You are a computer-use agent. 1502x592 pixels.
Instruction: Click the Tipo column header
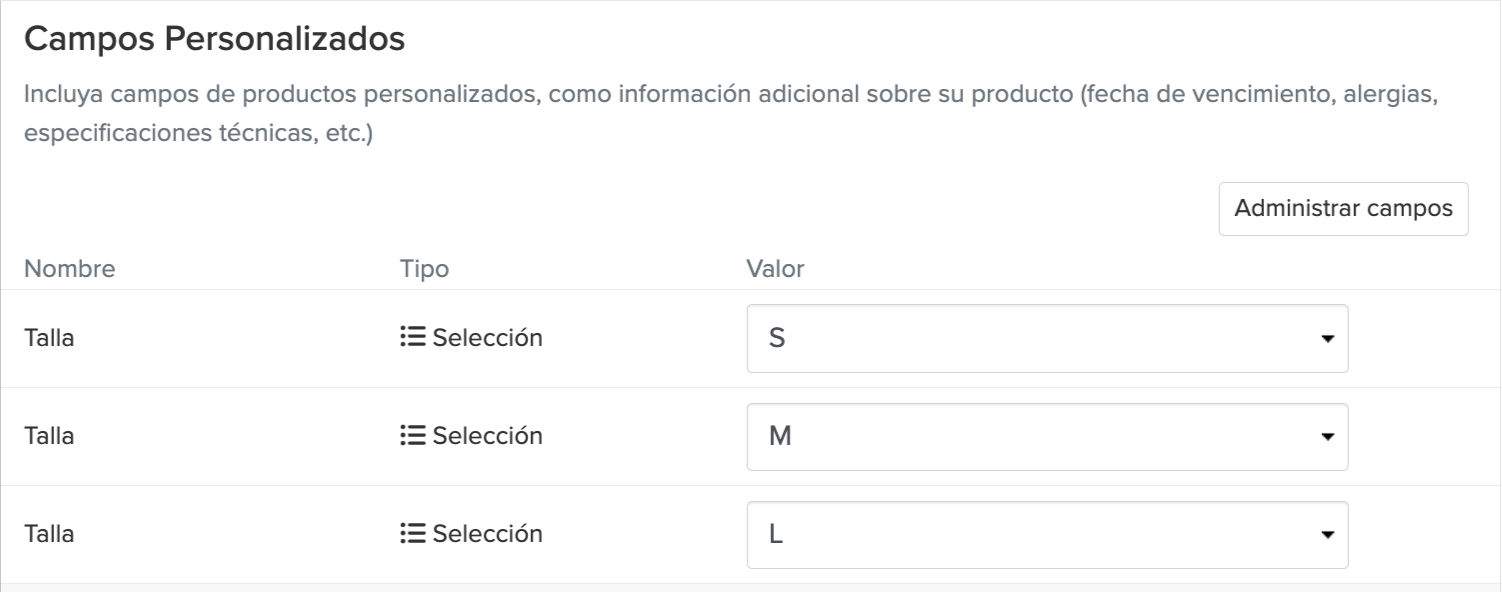424,269
